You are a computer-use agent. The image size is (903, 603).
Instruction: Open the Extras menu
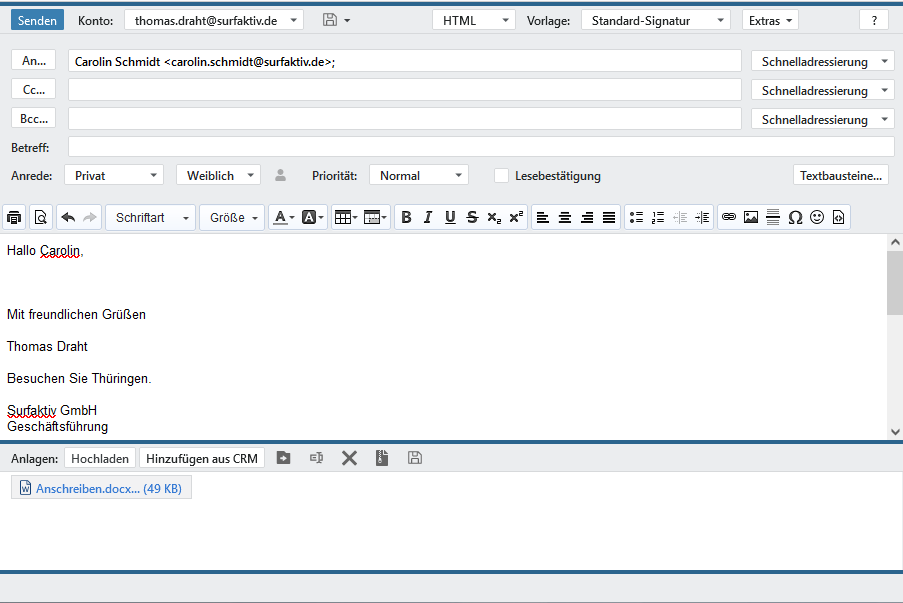tap(770, 20)
